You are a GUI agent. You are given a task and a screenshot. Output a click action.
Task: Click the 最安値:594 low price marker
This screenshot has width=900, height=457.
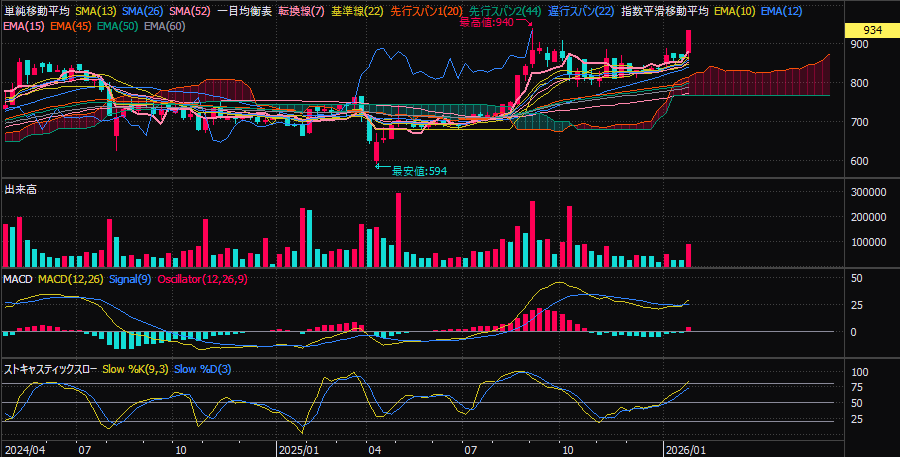pos(418,171)
